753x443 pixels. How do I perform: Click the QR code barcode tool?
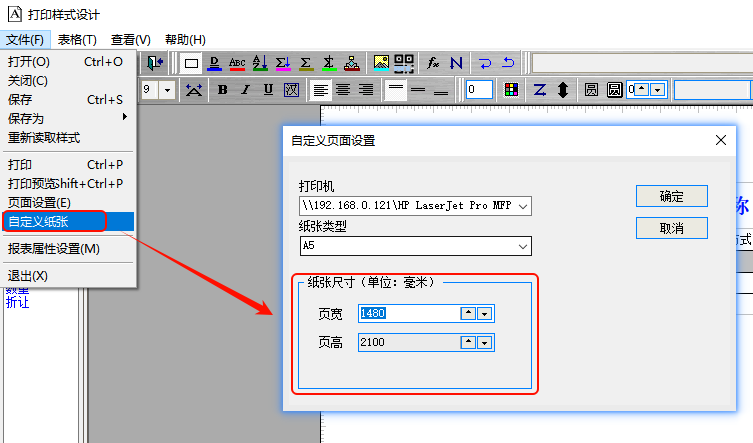click(x=403, y=63)
